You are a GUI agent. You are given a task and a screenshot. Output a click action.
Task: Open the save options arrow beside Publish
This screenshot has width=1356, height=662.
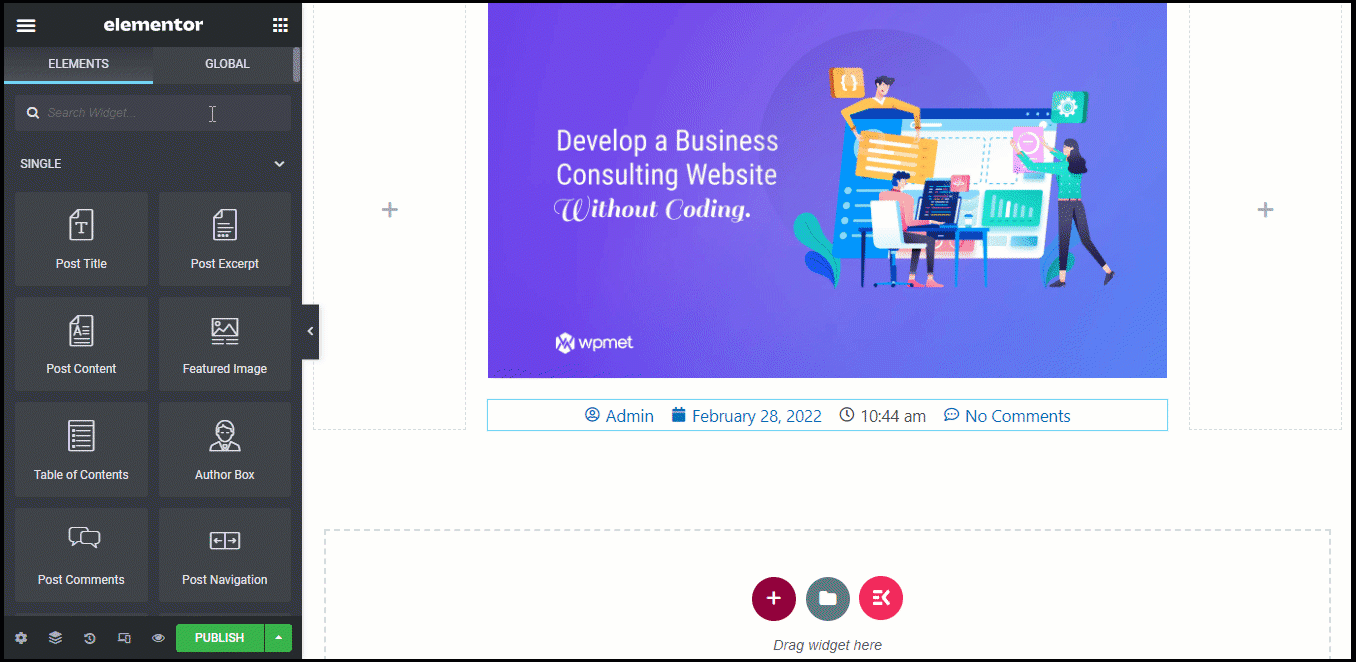[x=279, y=638]
